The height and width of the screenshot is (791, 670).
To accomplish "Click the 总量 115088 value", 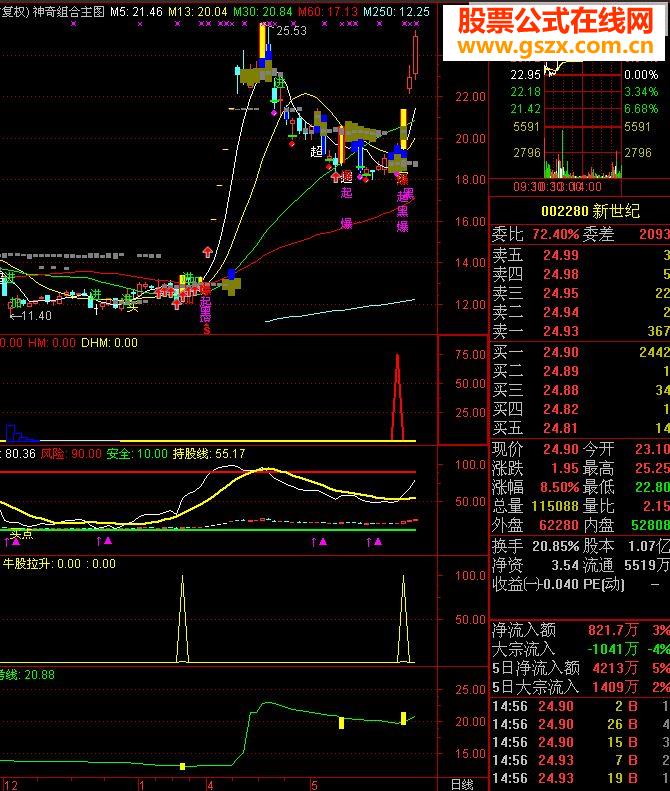I will 555,506.
